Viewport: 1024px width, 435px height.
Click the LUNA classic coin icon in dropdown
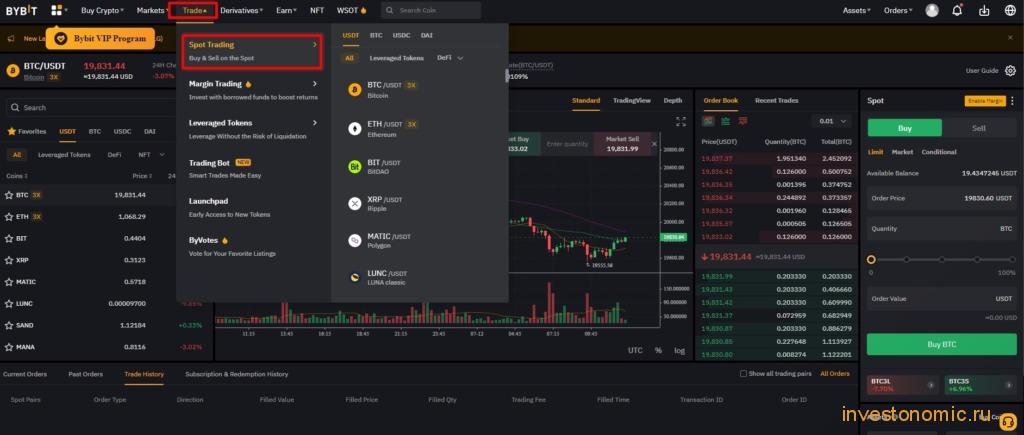point(355,278)
